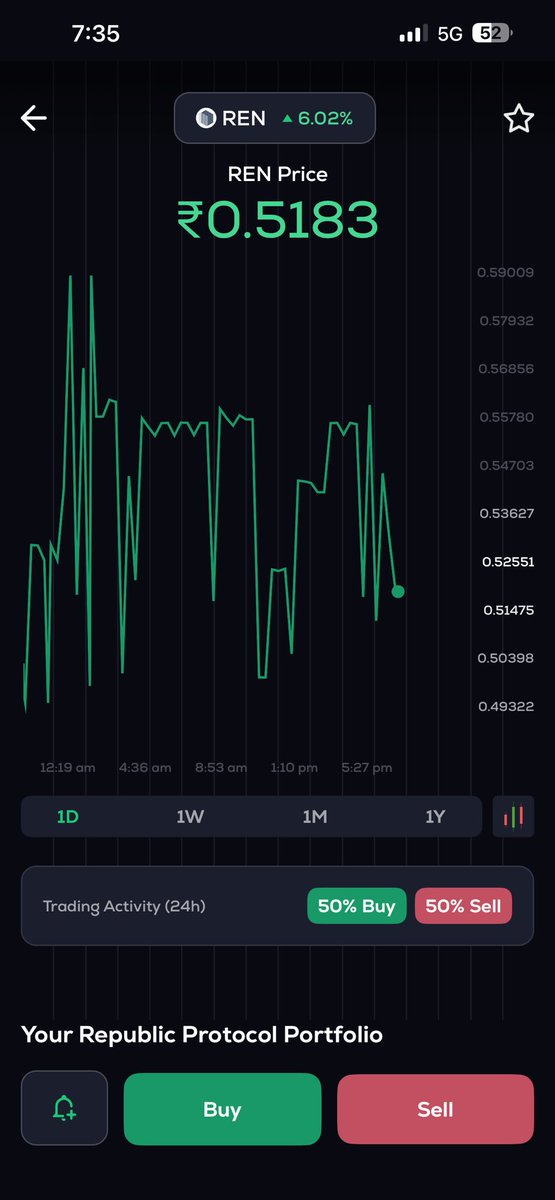Tap the 50% Sell activity badge
The width and height of the screenshot is (555, 1200).
pos(463,906)
